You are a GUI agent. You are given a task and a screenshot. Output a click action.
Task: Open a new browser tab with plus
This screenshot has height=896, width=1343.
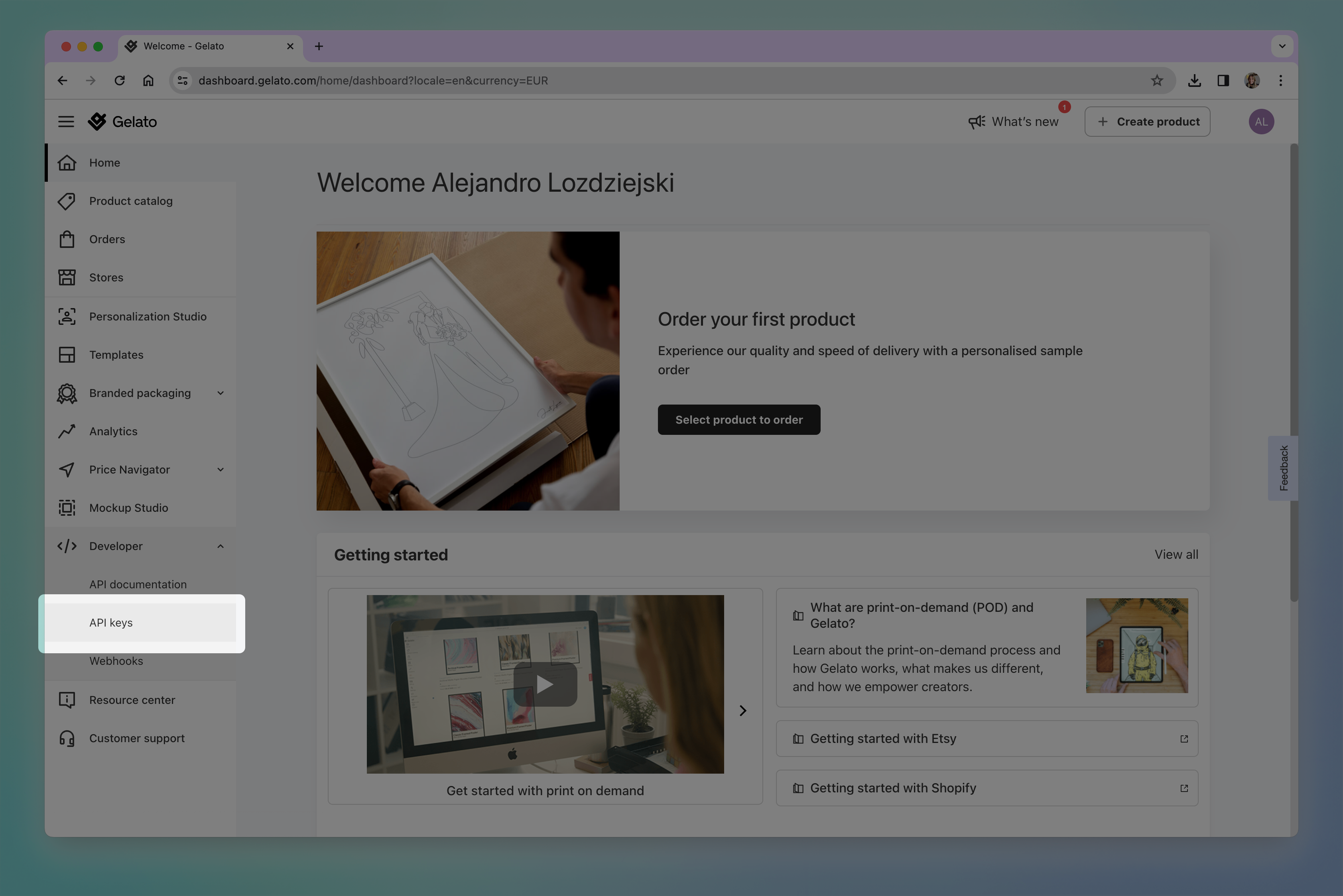pyautogui.click(x=319, y=46)
